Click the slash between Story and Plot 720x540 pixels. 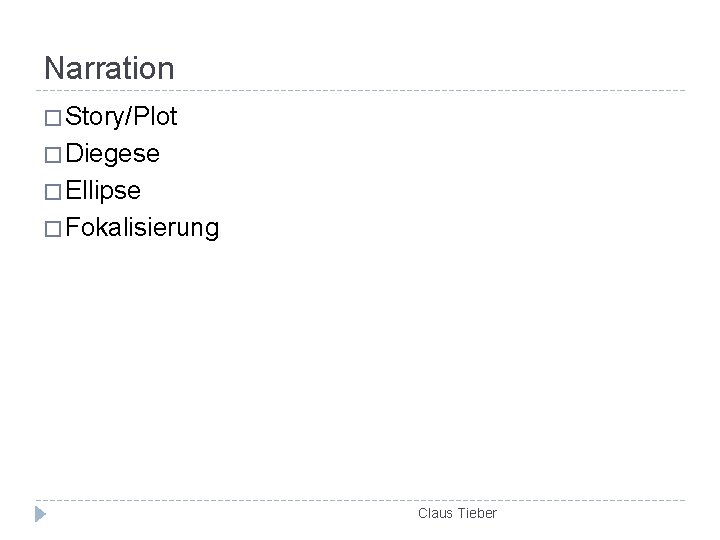[128, 116]
